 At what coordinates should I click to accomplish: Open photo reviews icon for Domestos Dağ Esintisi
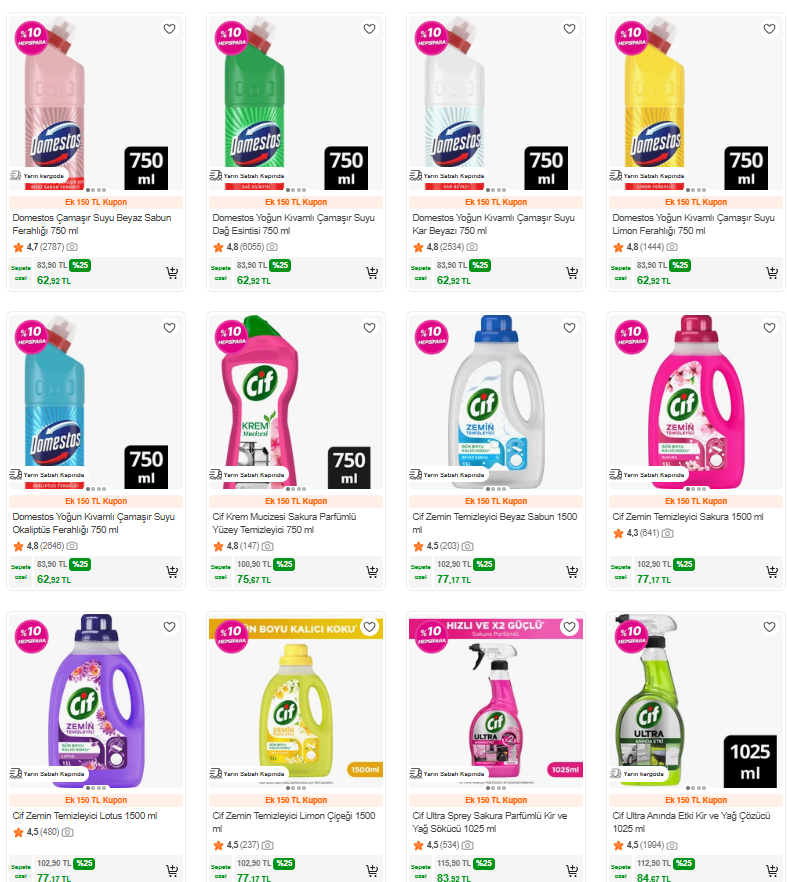[x=272, y=247]
